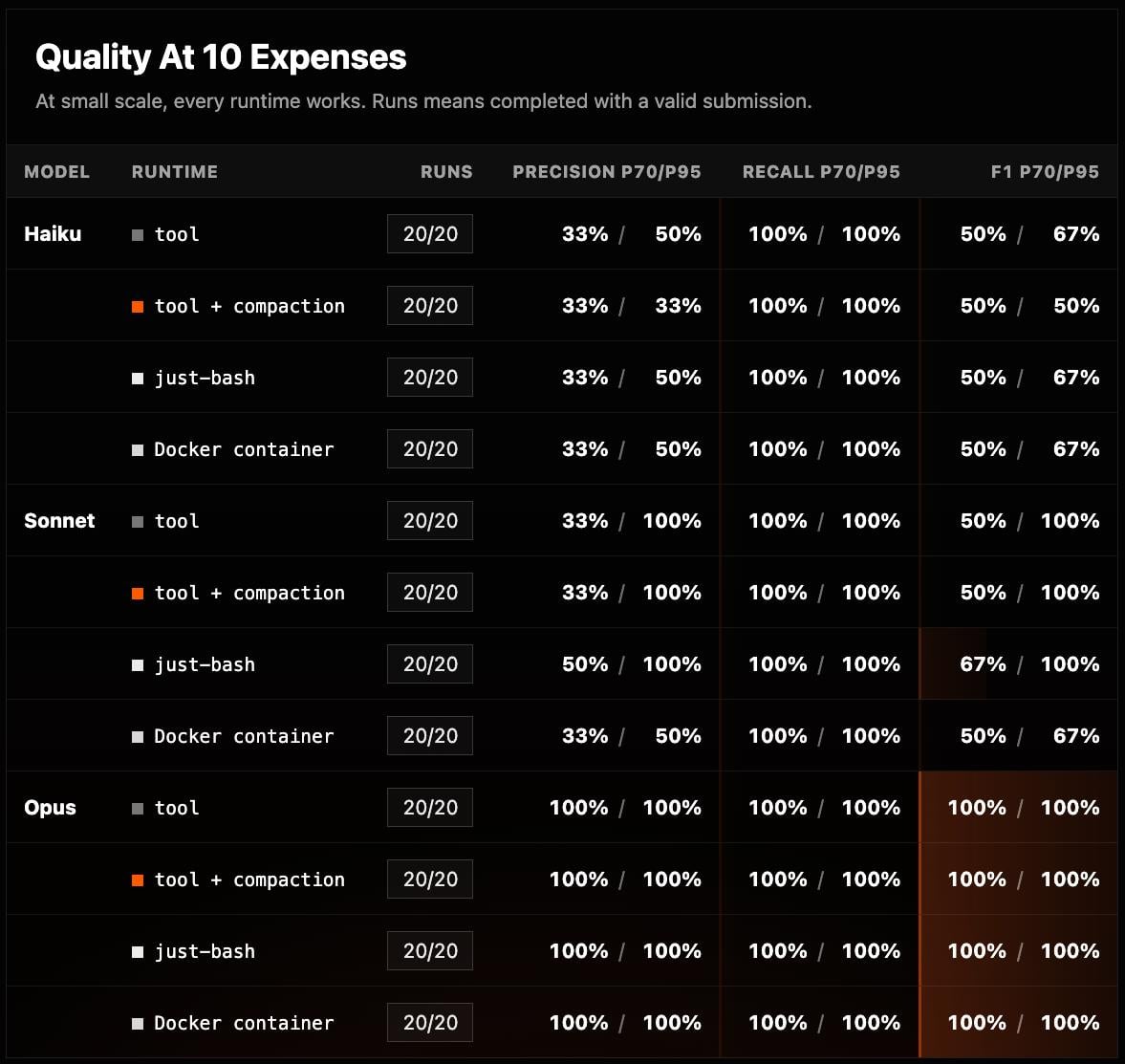
Task: Click the tool runtime label in Sonnet row
Action: point(177,522)
